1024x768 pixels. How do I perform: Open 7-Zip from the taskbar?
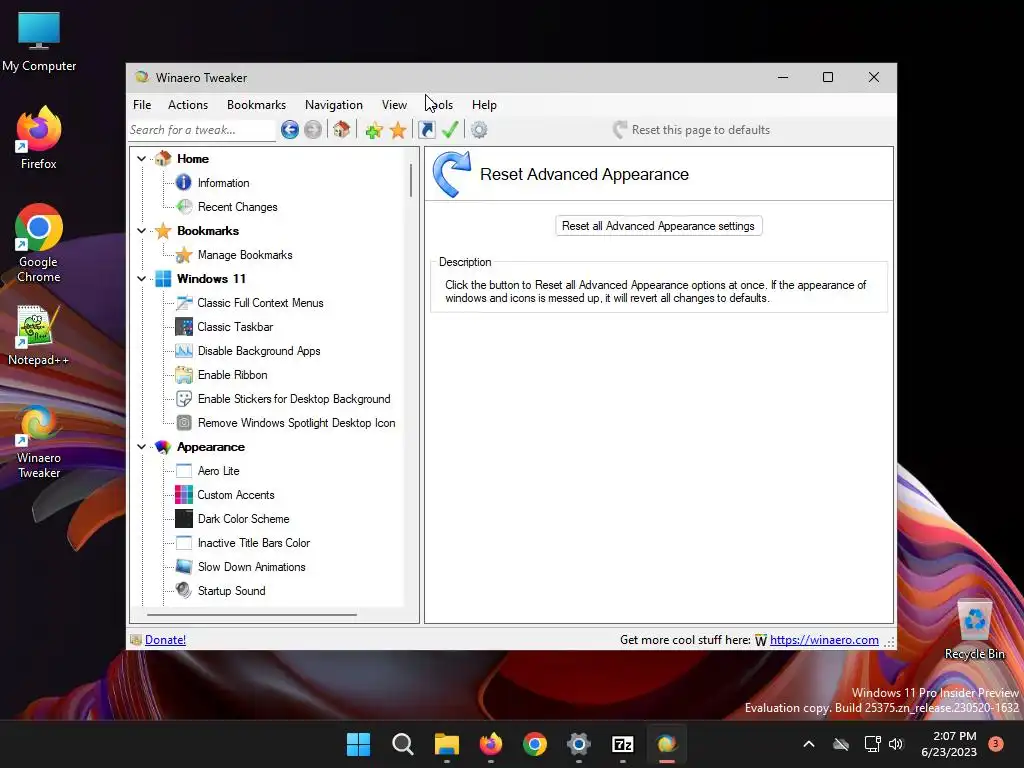(x=622, y=744)
